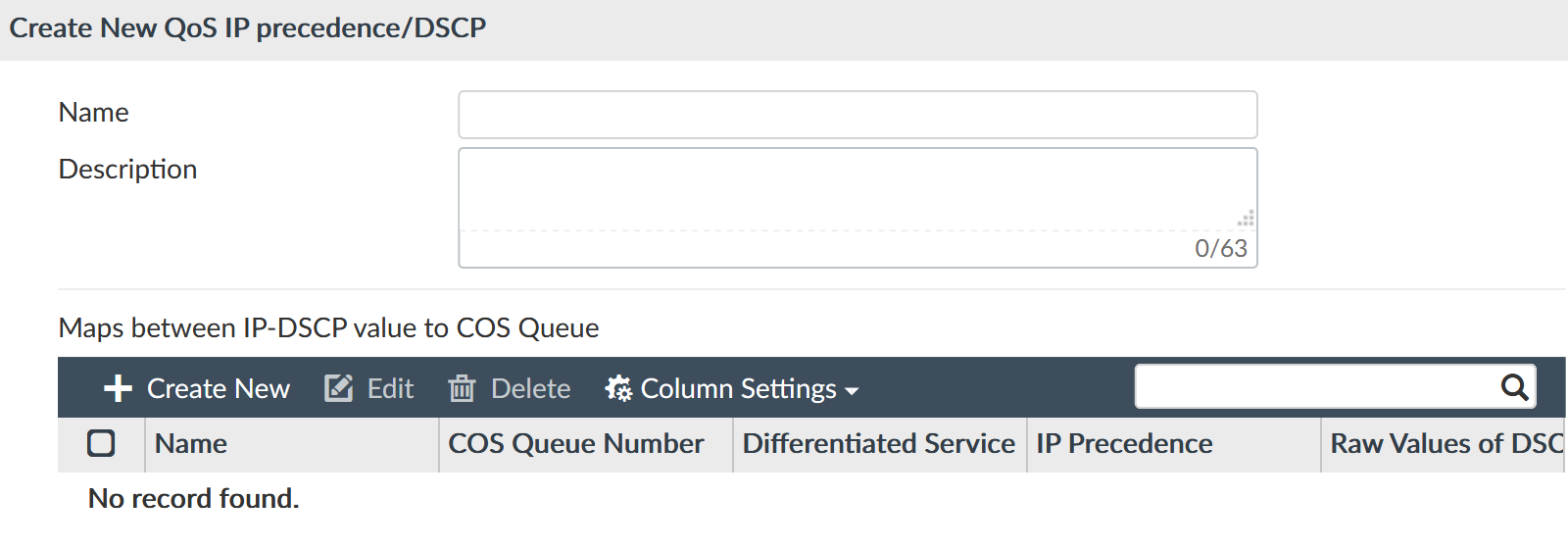Focus the table search box
The width and height of the screenshot is (1568, 548).
click(x=1313, y=387)
